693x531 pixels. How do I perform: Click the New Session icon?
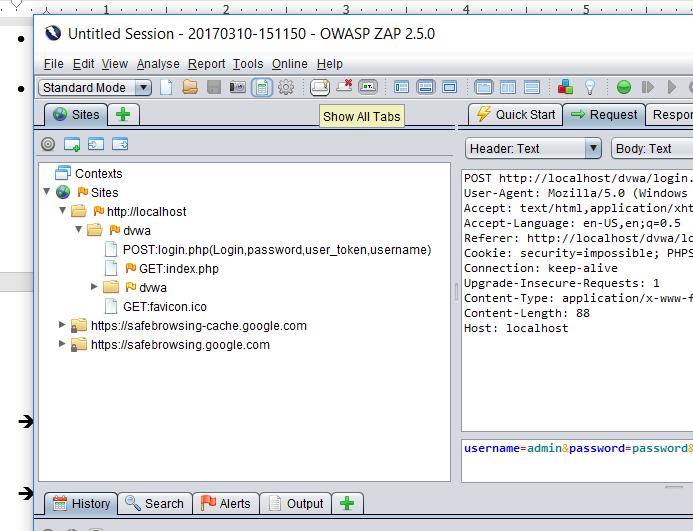click(166, 87)
